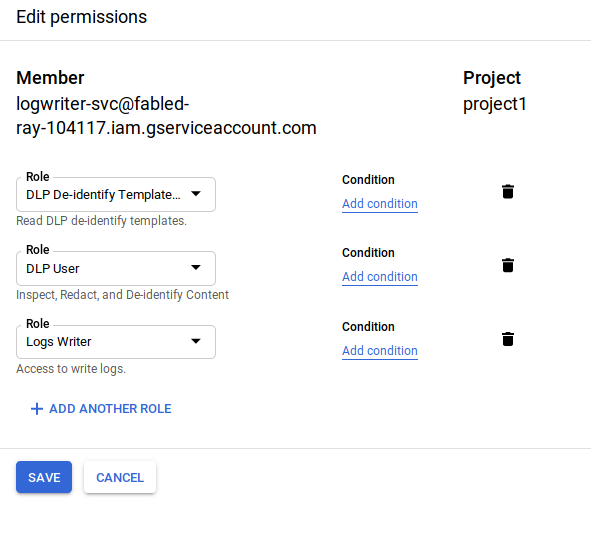Click the Member heading label

50,78
